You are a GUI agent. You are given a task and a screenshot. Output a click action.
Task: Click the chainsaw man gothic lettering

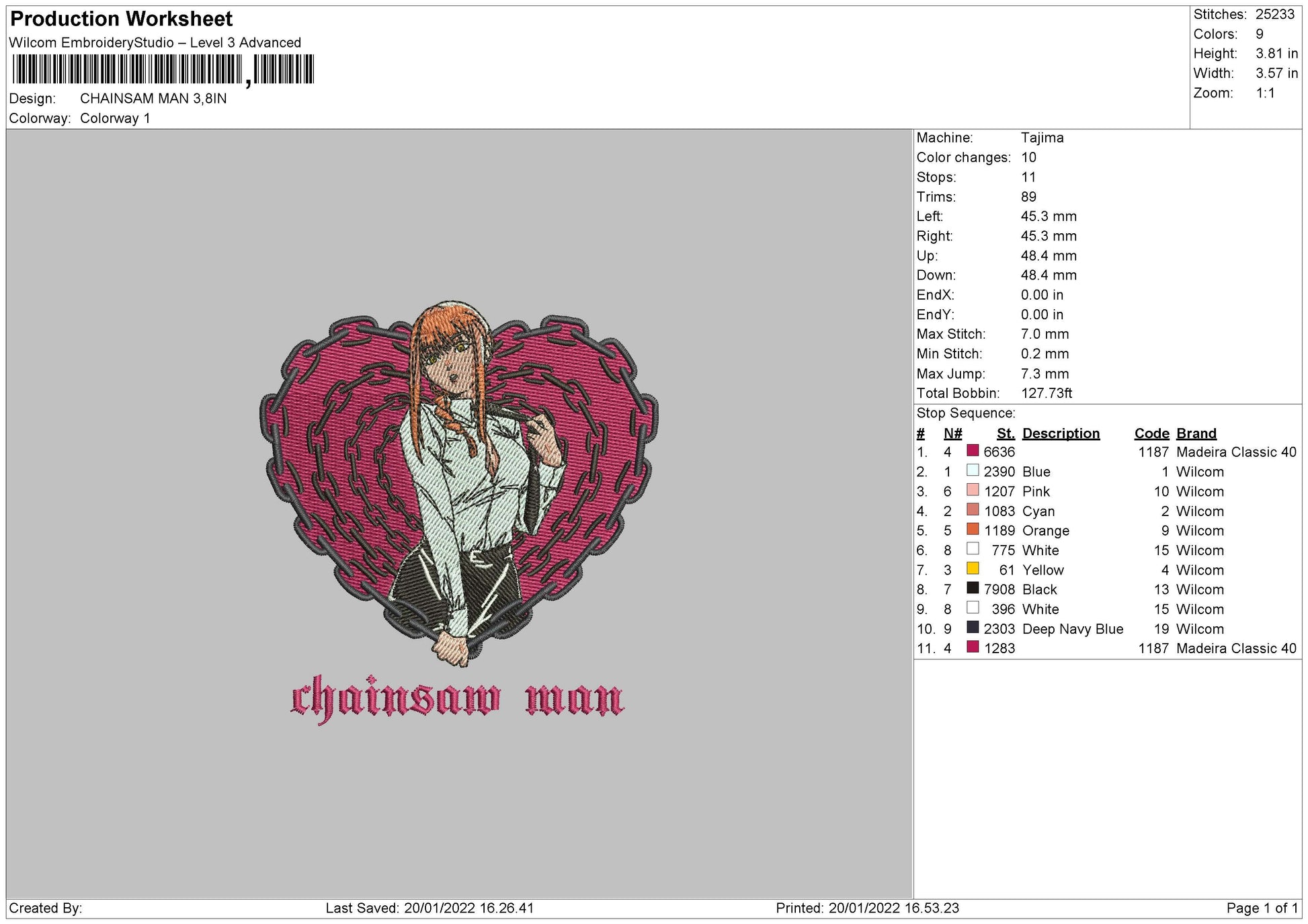457,699
